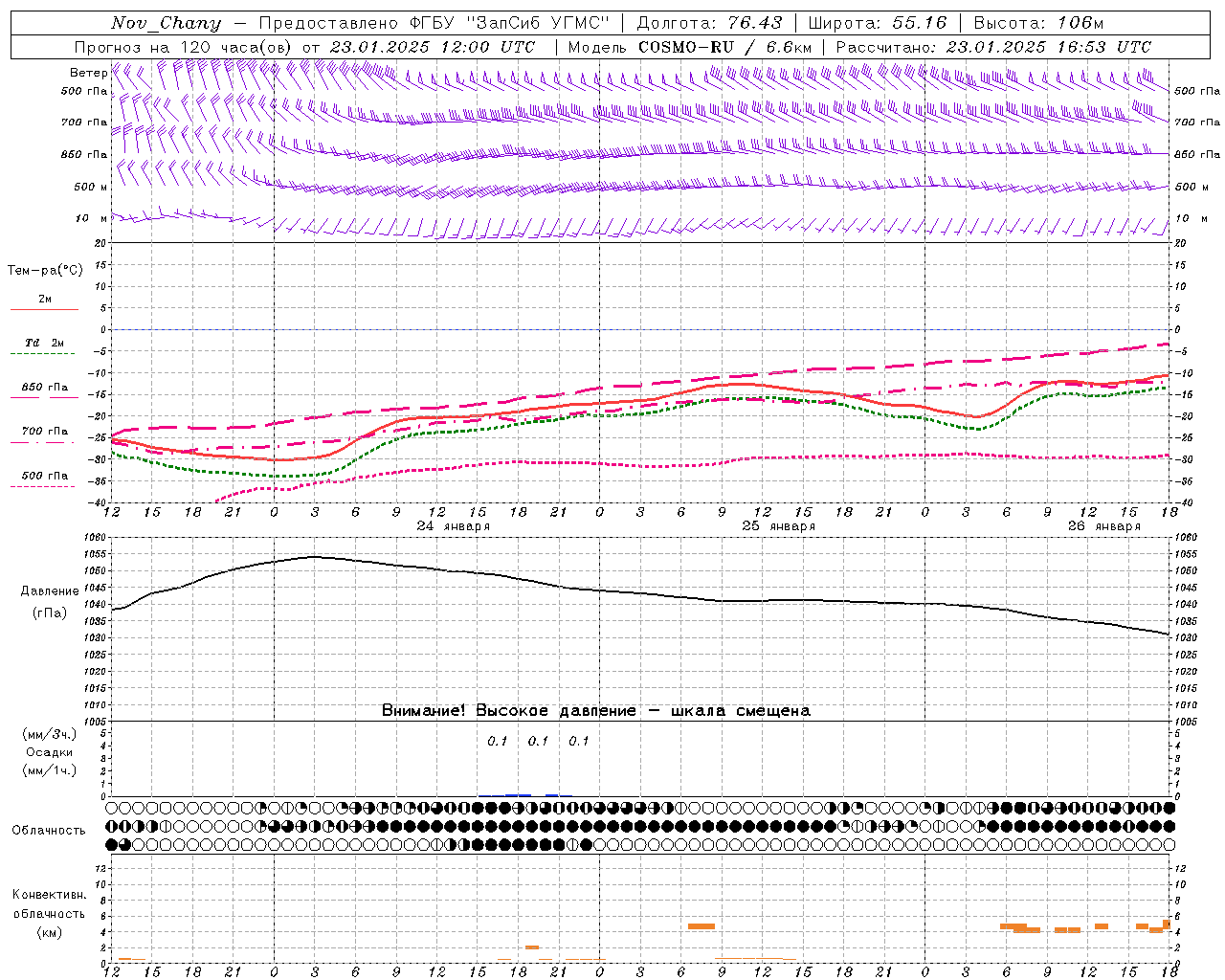Image resolution: width=1225 pixels, height=980 pixels.
Task: Click the latitude value Широта: 55.16
Action: click(x=878, y=23)
